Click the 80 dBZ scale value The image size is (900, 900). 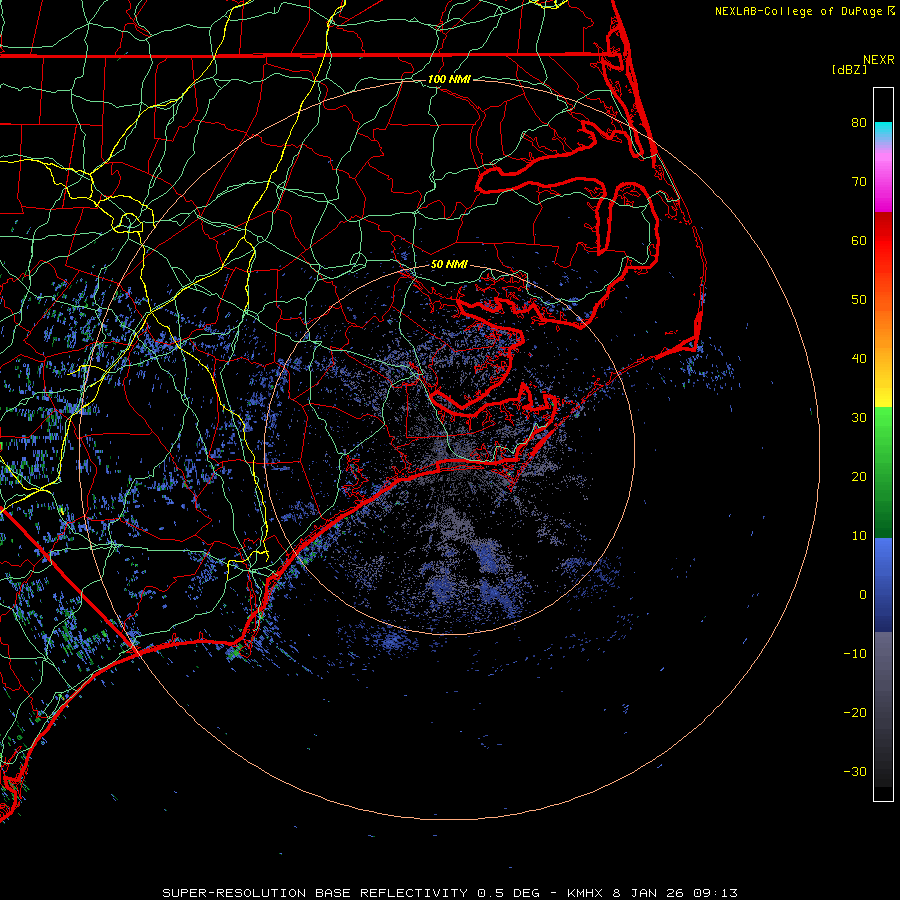pyautogui.click(x=859, y=122)
